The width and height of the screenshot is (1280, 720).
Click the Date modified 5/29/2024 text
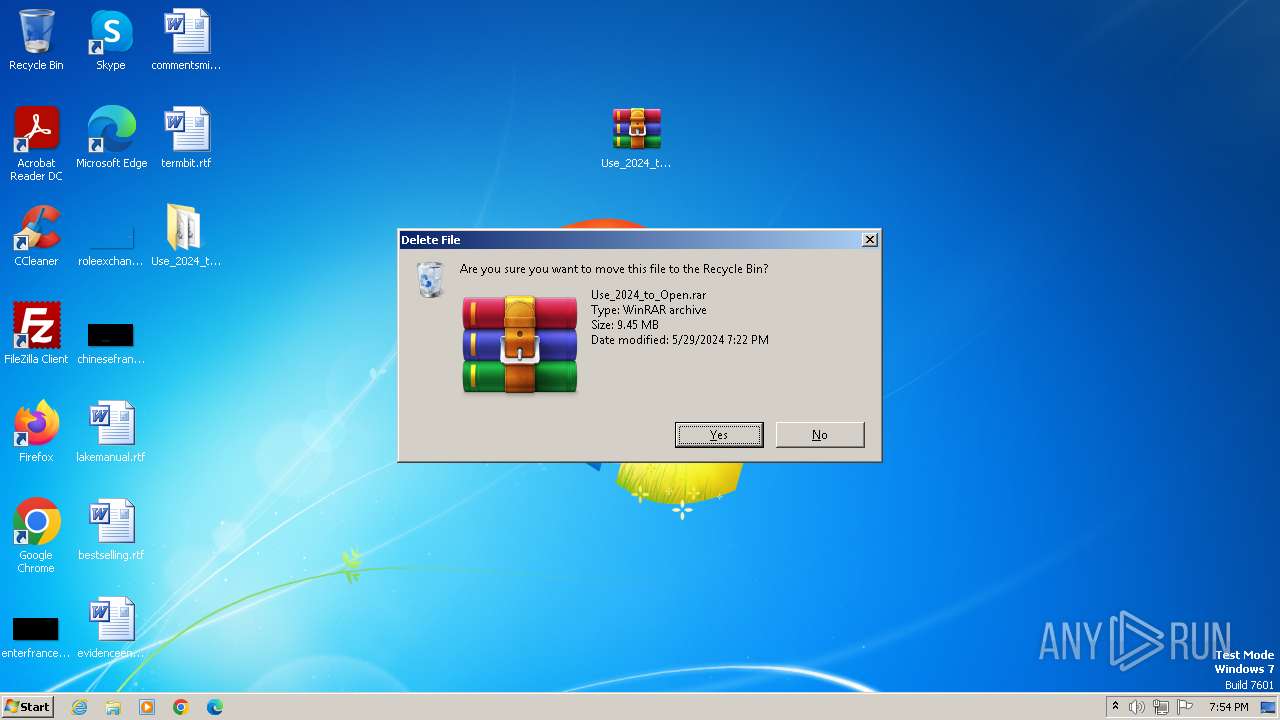pos(680,340)
